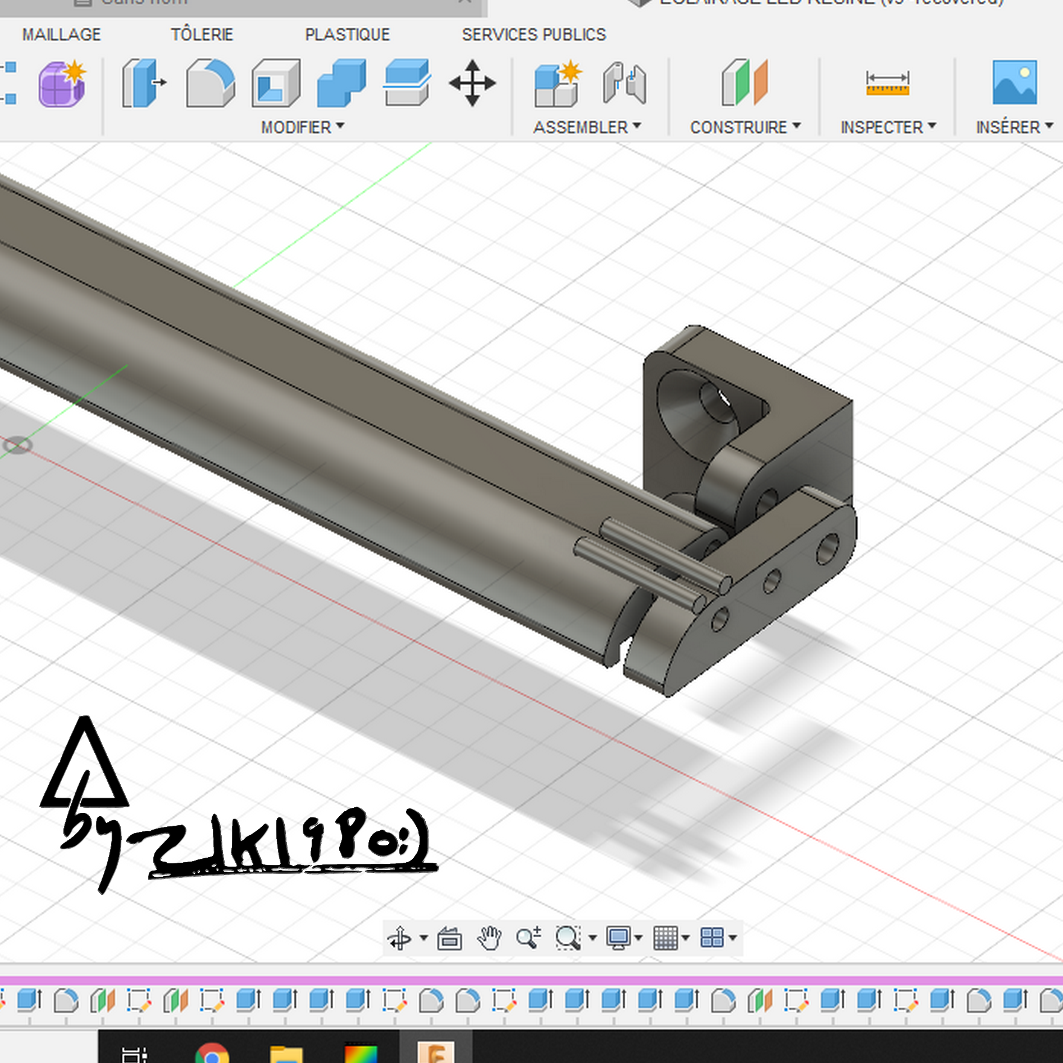The width and height of the screenshot is (1063, 1063).
Task: Expand the CONSTRUIRE dropdown menu
Action: 746,127
